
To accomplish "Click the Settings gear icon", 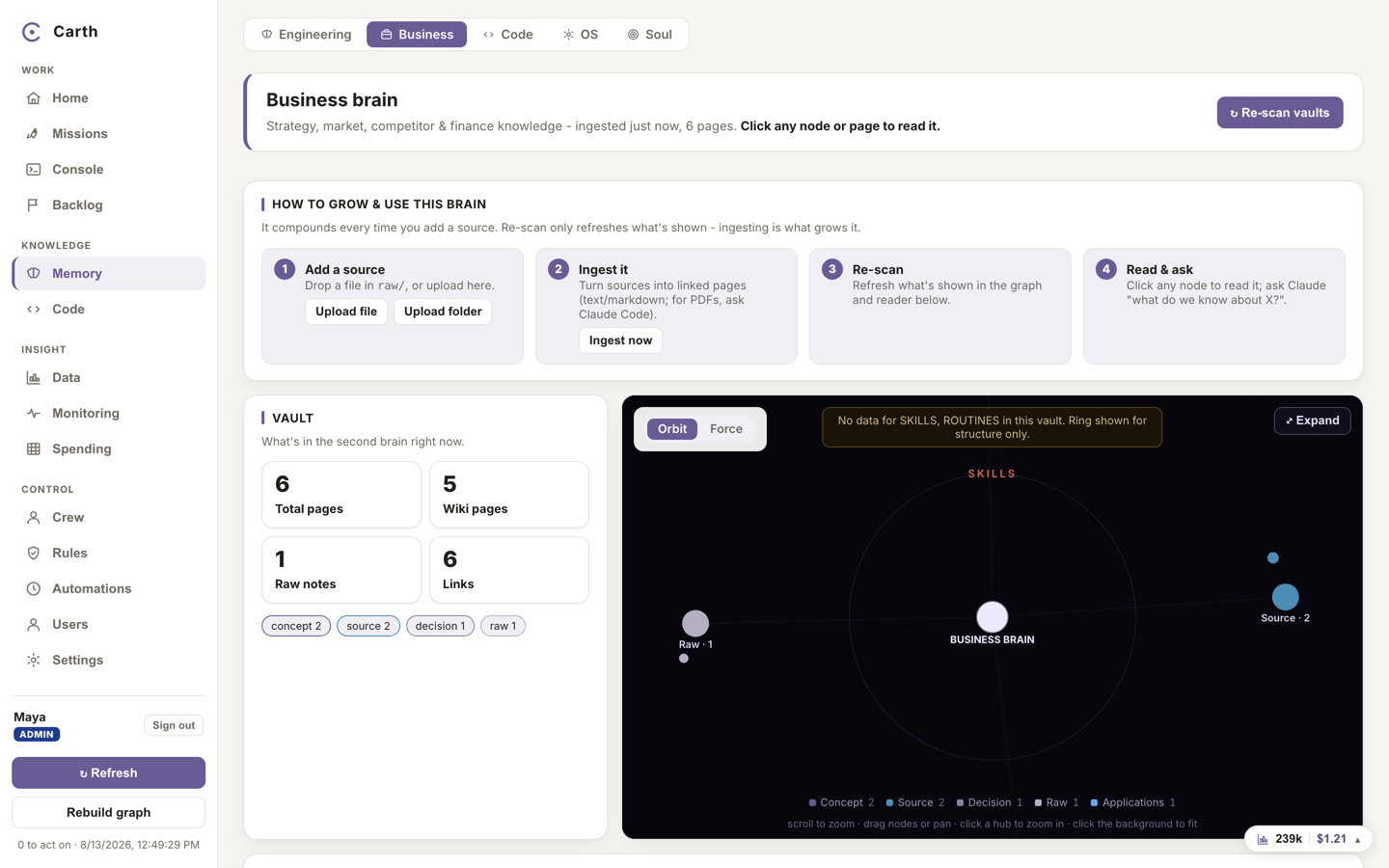I will point(34,661).
